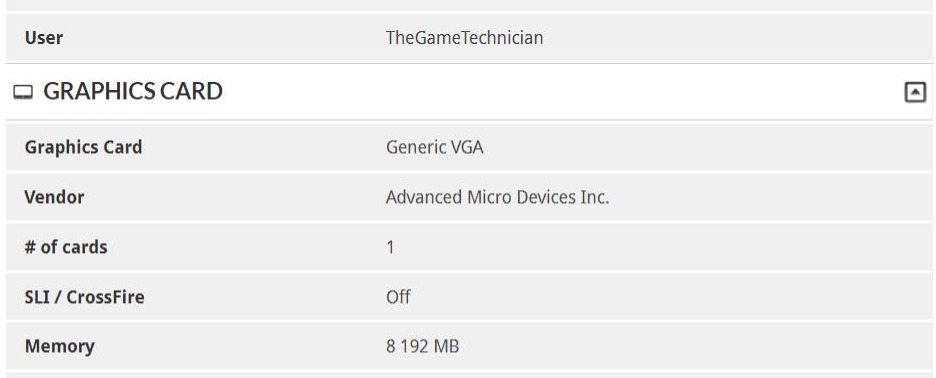Click the empty space in Vendor row

(770, 197)
